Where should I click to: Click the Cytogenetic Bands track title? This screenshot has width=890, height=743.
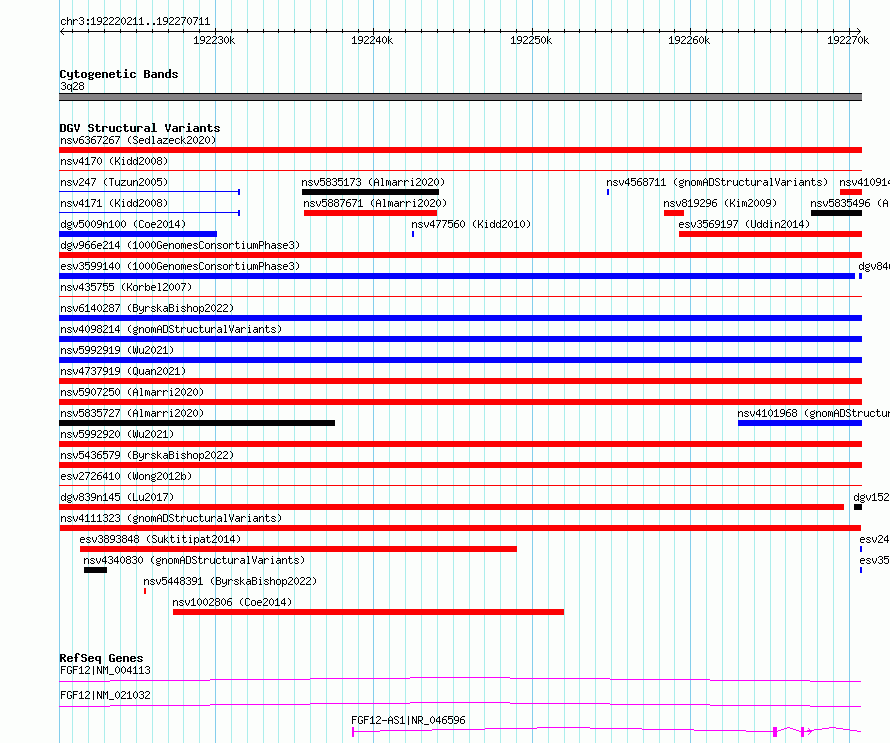pyautogui.click(x=119, y=74)
